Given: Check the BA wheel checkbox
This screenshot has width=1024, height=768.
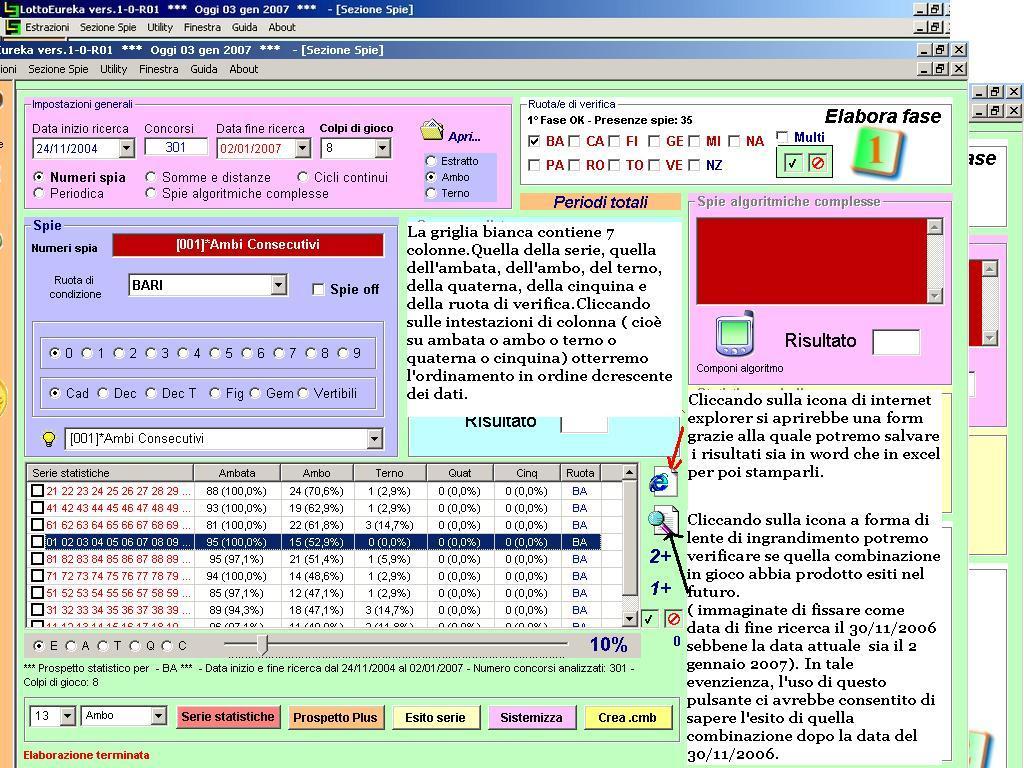Looking at the screenshot, I should point(534,141).
